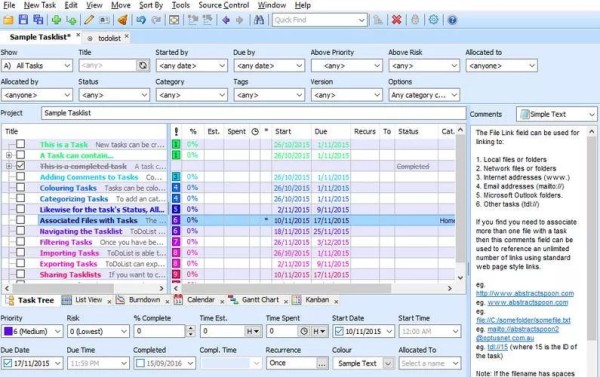
Task: Open the www.abstractspoon.com link in comments
Action: pos(528,302)
